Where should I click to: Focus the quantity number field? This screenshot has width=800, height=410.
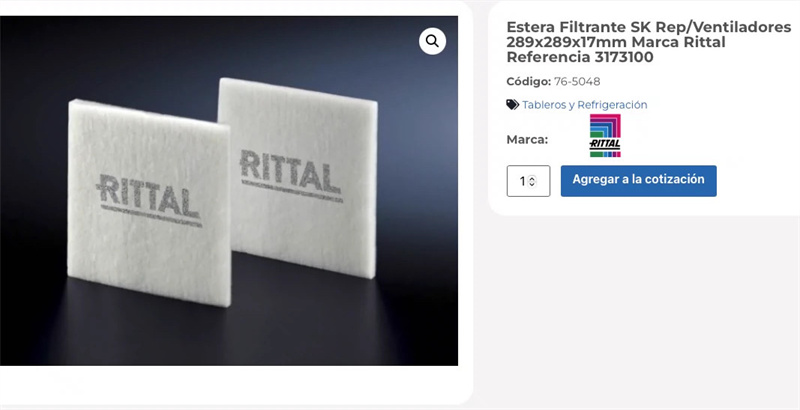coord(528,181)
